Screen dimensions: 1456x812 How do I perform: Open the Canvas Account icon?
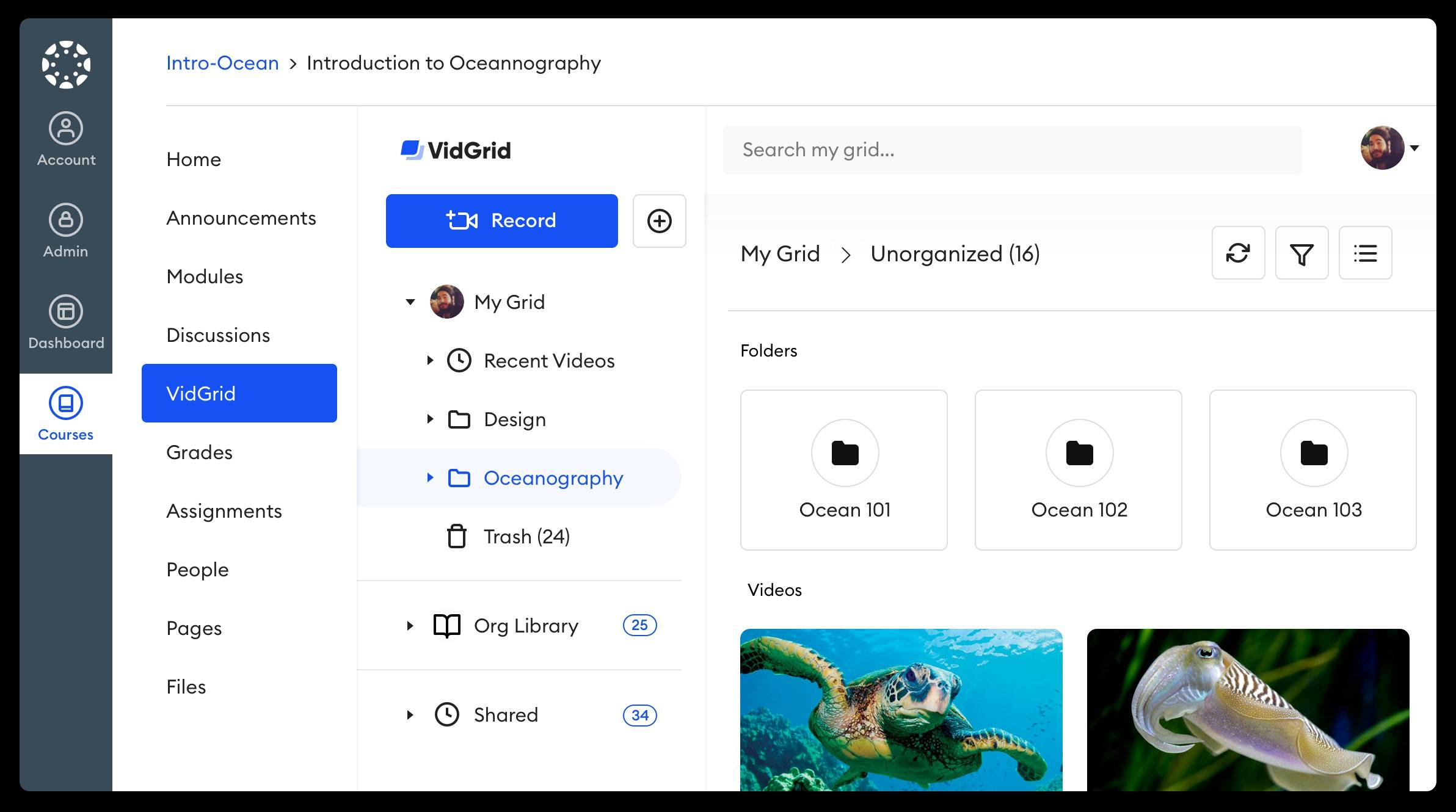pos(66,129)
